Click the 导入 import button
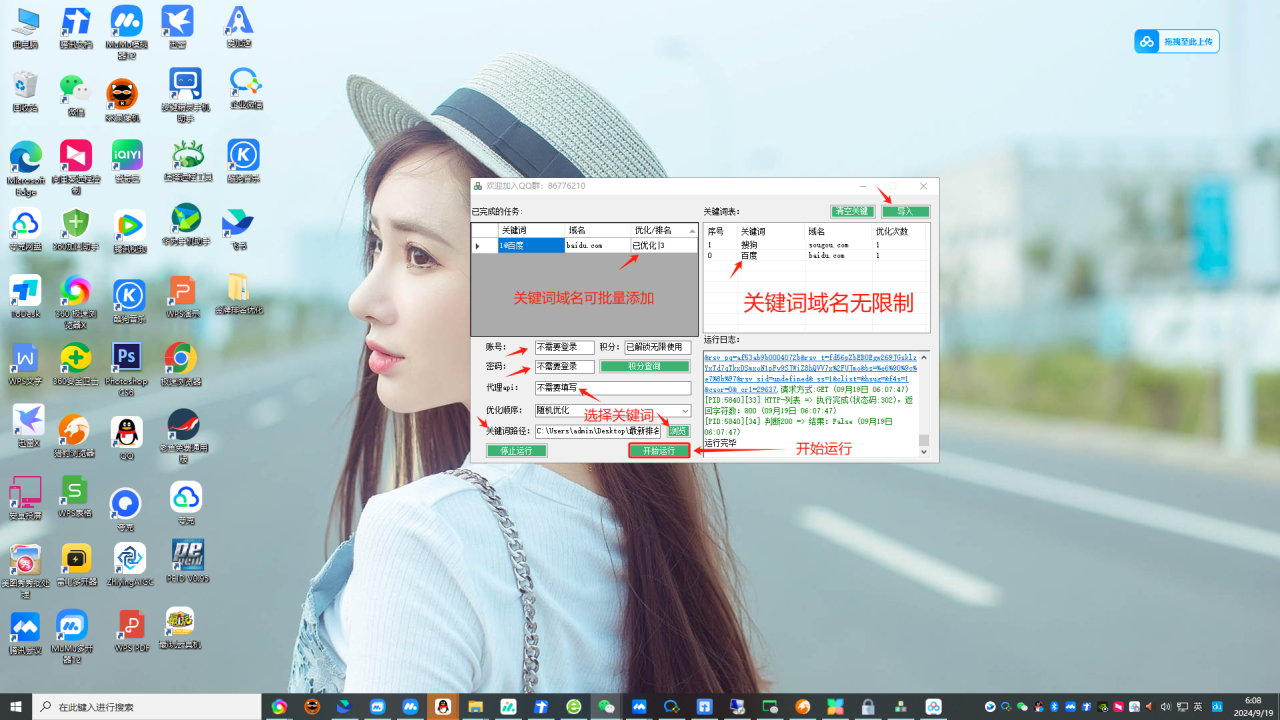This screenshot has width=1280, height=720. [x=905, y=212]
